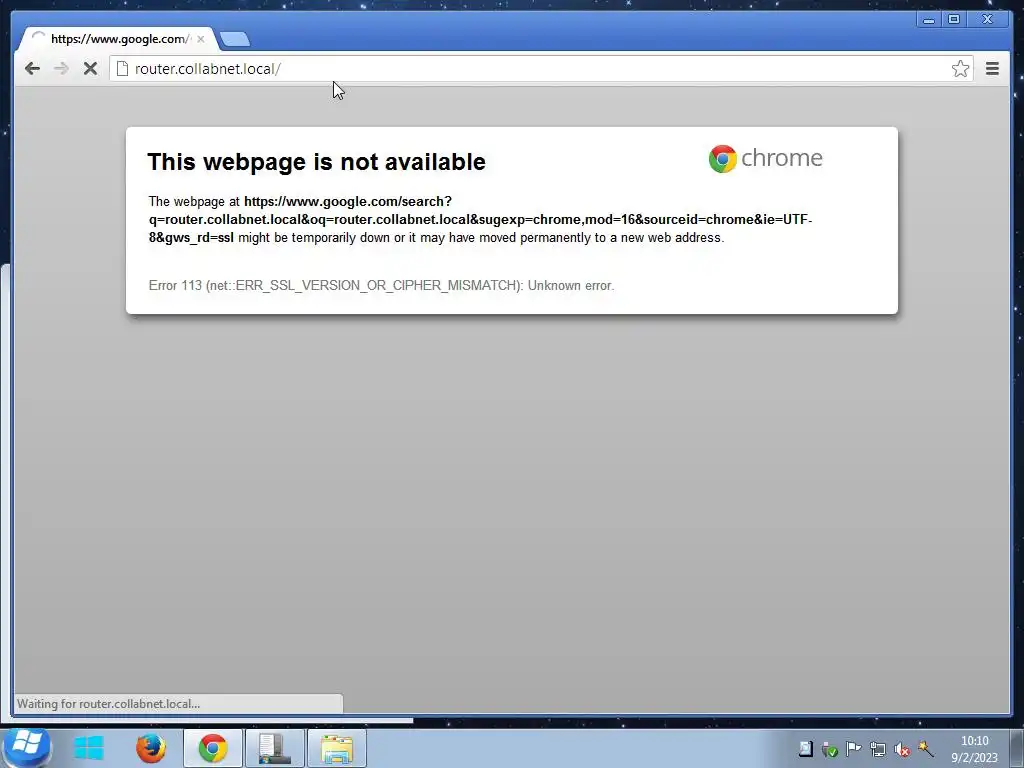Screen dimensions: 1024x768
Task: Click the bold google.com search URL text
Action: (480, 219)
